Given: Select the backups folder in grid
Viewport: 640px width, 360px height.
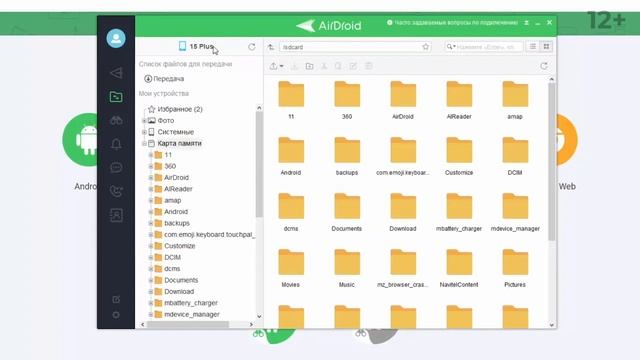Looking at the screenshot, I should [x=347, y=155].
